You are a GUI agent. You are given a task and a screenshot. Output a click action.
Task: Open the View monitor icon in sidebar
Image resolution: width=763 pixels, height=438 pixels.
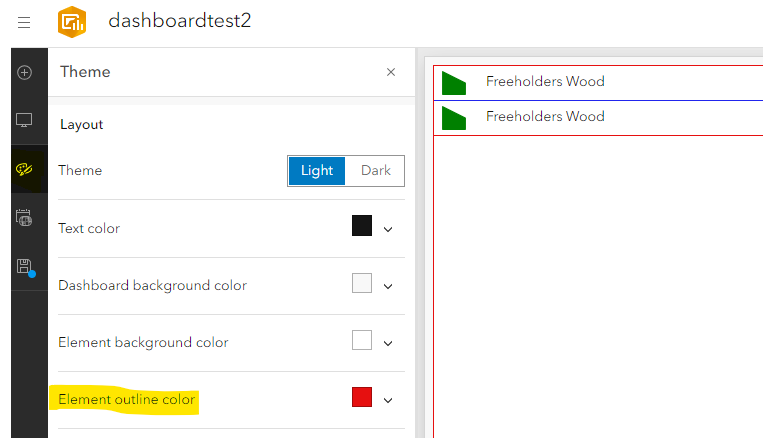[24, 121]
